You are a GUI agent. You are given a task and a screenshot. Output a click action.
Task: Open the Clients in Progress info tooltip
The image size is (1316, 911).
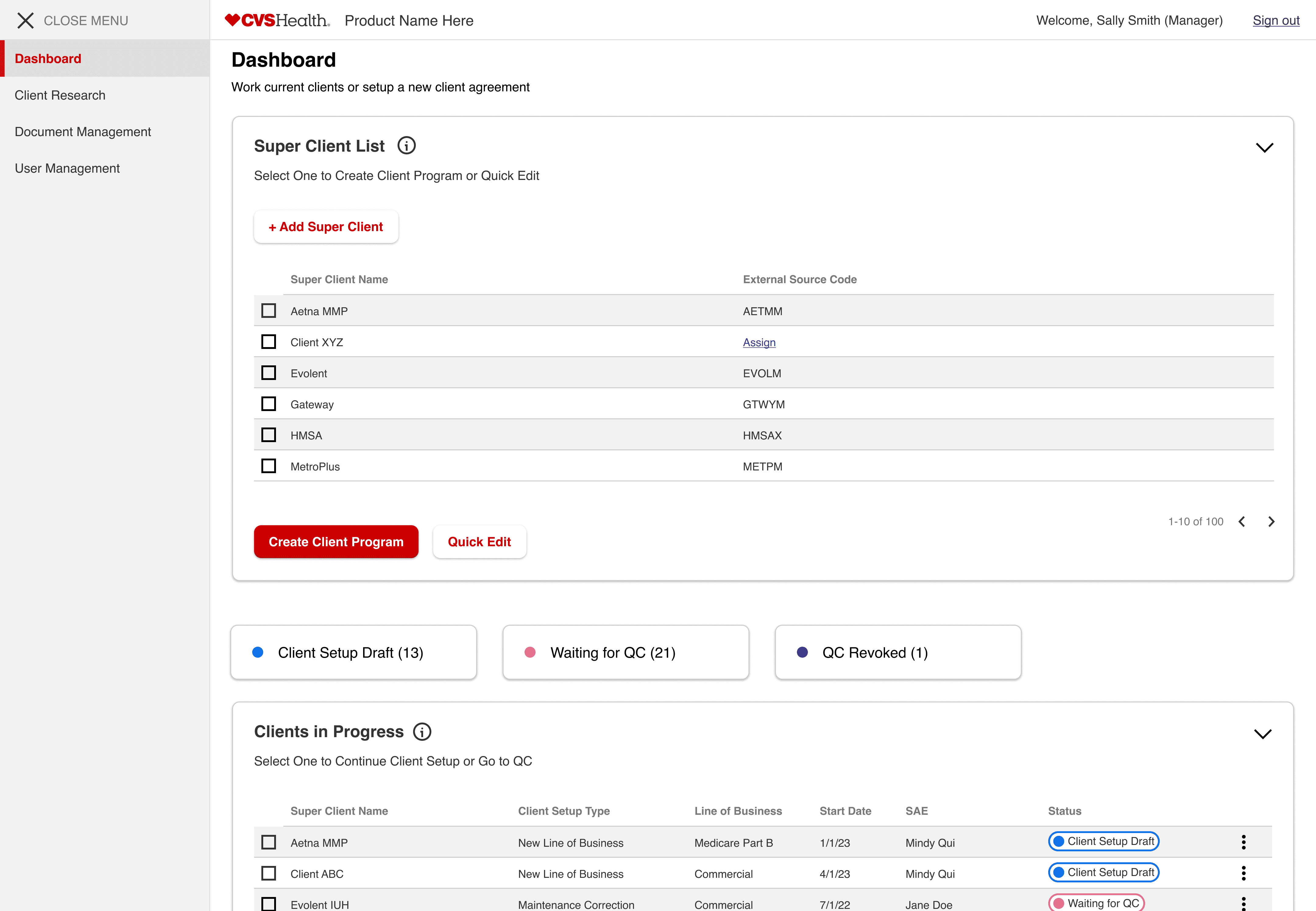pyautogui.click(x=422, y=731)
